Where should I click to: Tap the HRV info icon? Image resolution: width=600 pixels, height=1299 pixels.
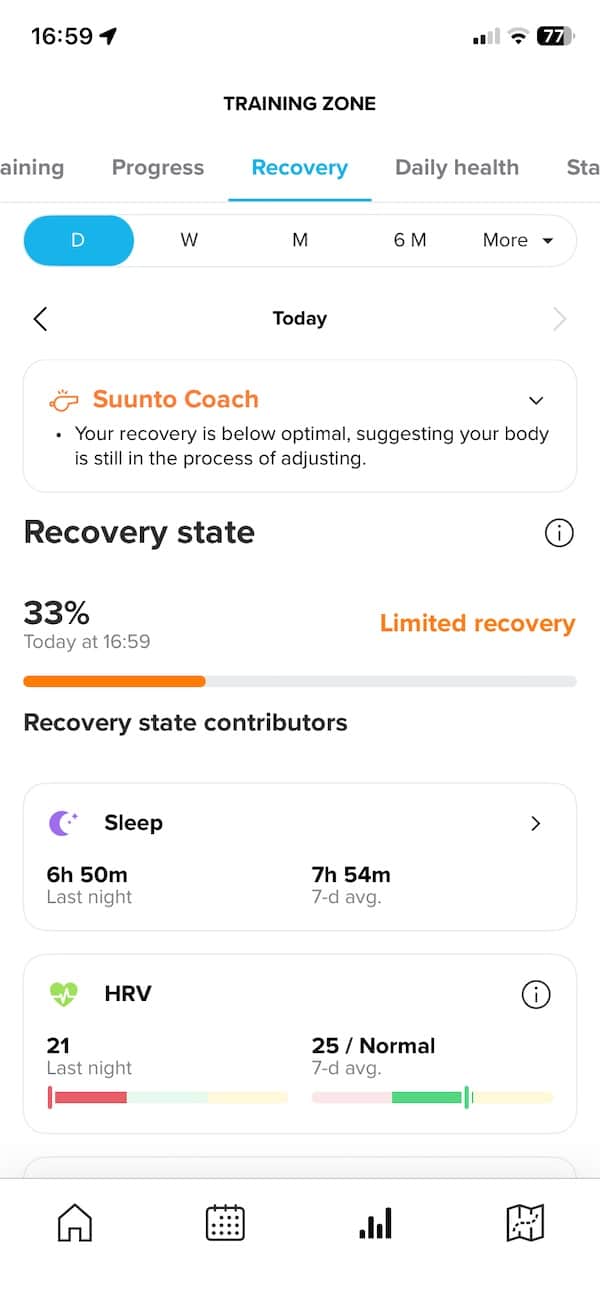point(536,994)
